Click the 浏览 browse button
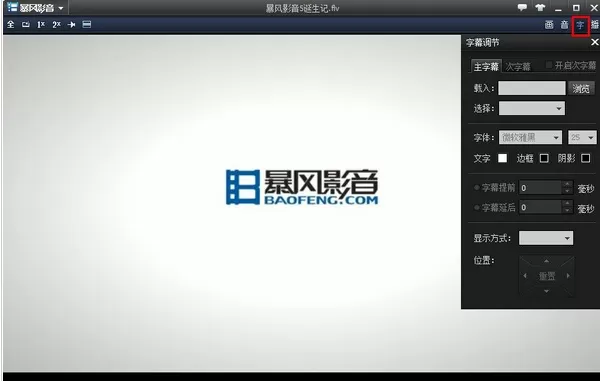Image resolution: width=600 pixels, height=381 pixels. (x=581, y=88)
